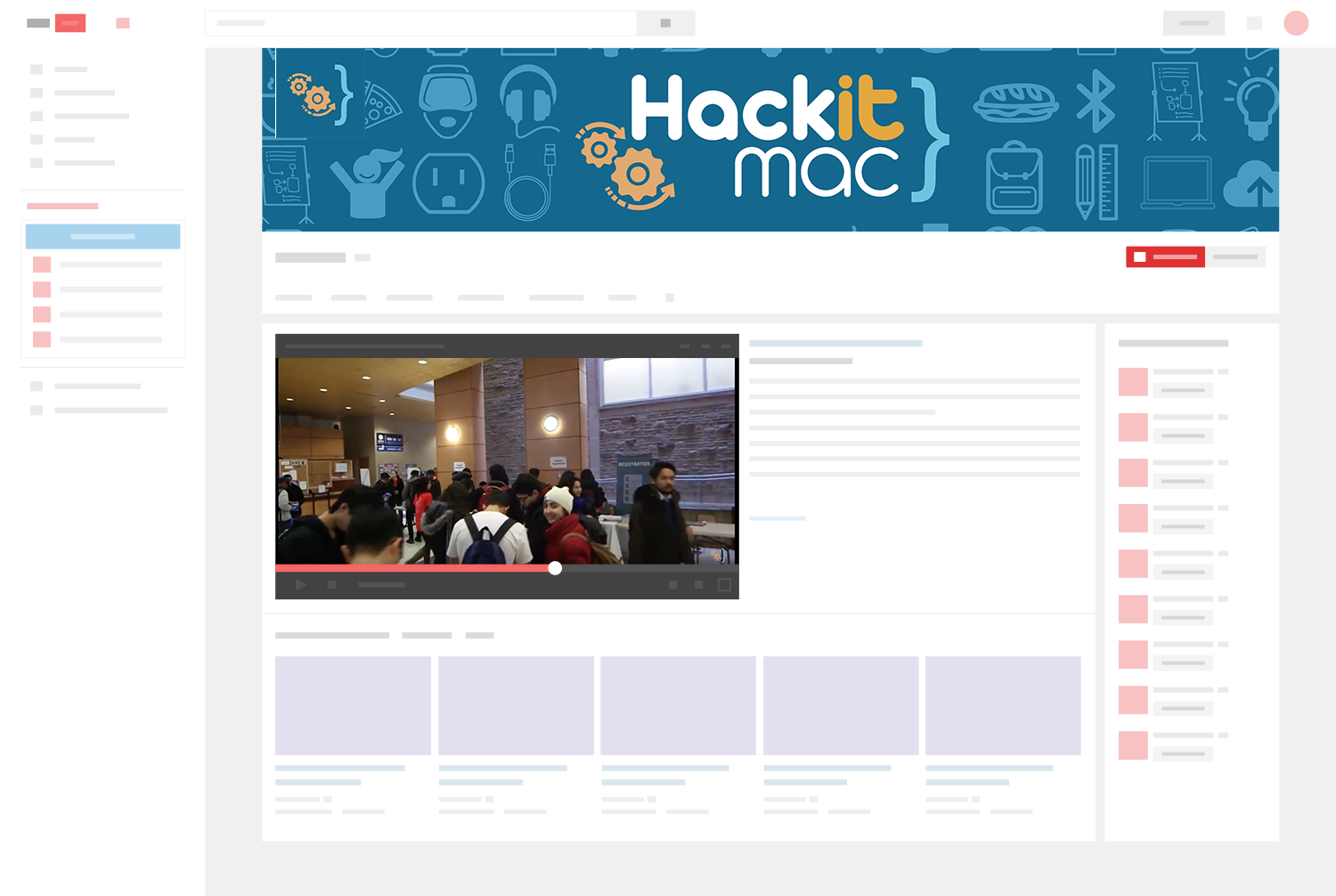Click the HackItMac channel avatar on the banner
Viewport: 1336px width, 896px height.
click(320, 94)
